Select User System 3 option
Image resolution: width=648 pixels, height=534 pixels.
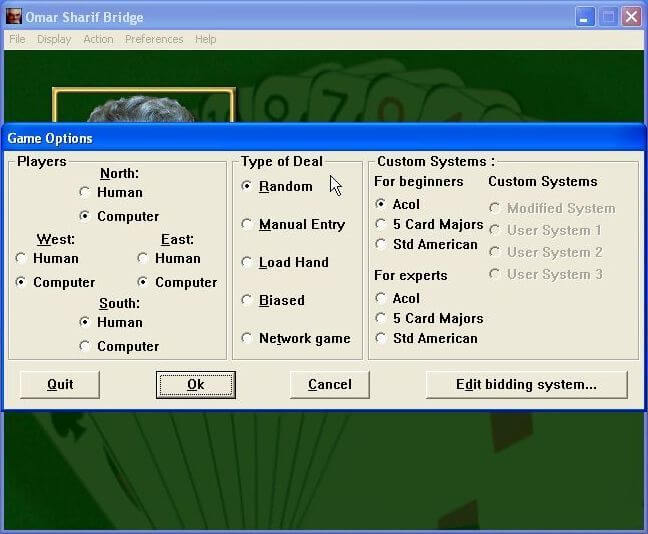[x=546, y=274]
